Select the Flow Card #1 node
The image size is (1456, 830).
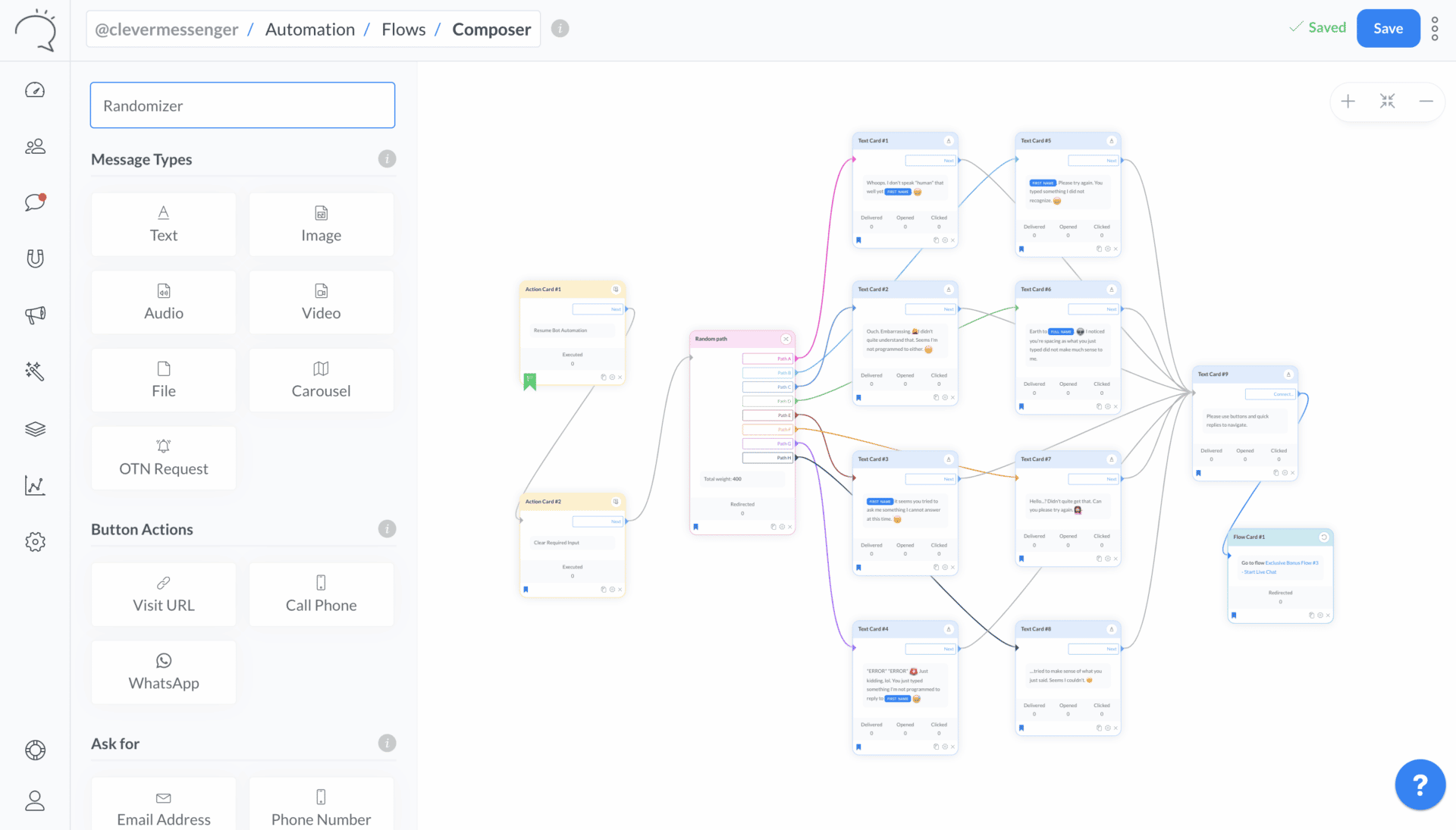point(1280,577)
